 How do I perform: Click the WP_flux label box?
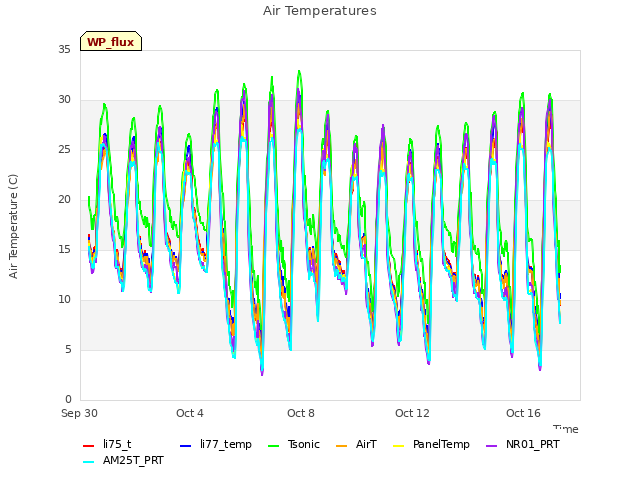point(111,41)
